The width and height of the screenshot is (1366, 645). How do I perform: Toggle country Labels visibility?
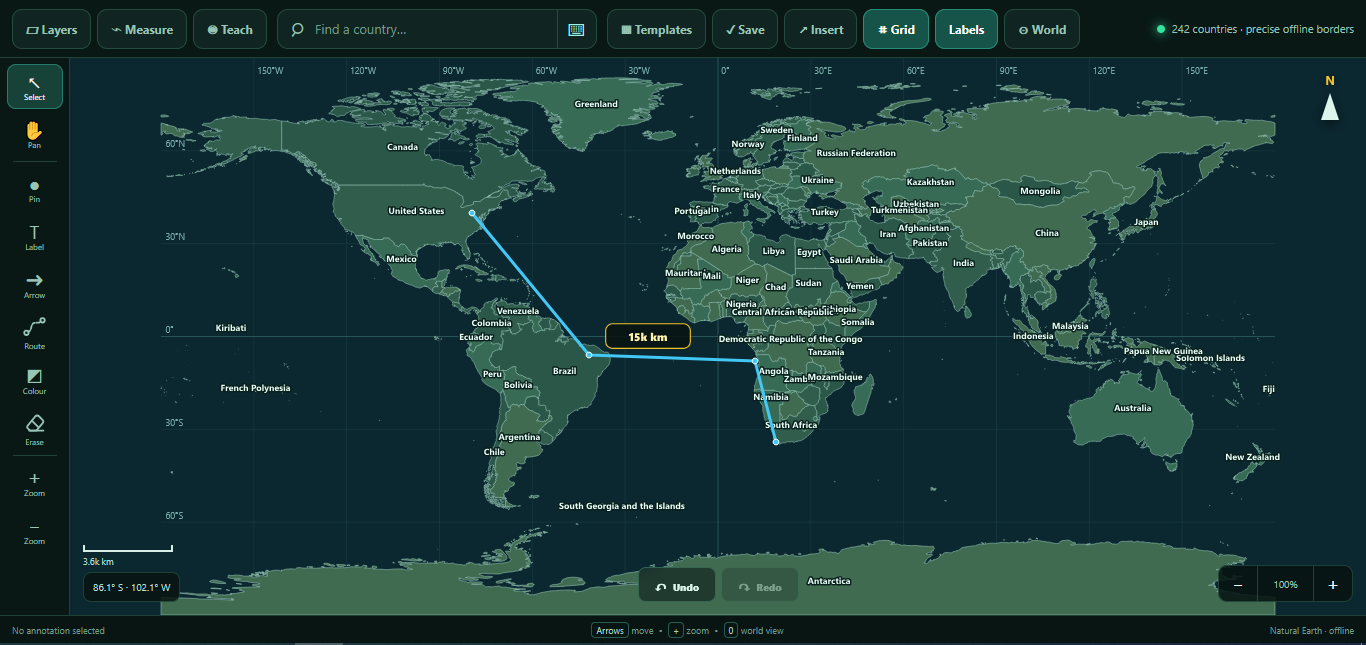pyautogui.click(x=966, y=30)
